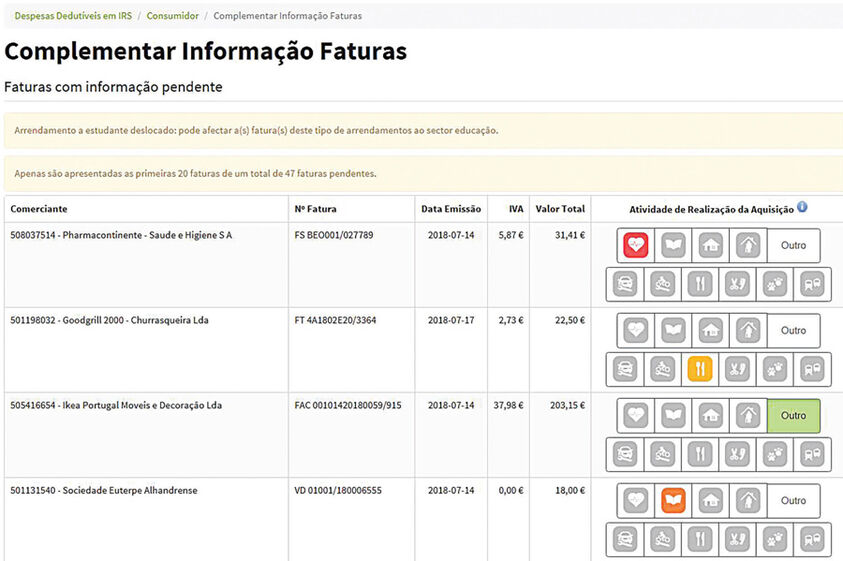Click the Data Emissão column header

coord(451,209)
